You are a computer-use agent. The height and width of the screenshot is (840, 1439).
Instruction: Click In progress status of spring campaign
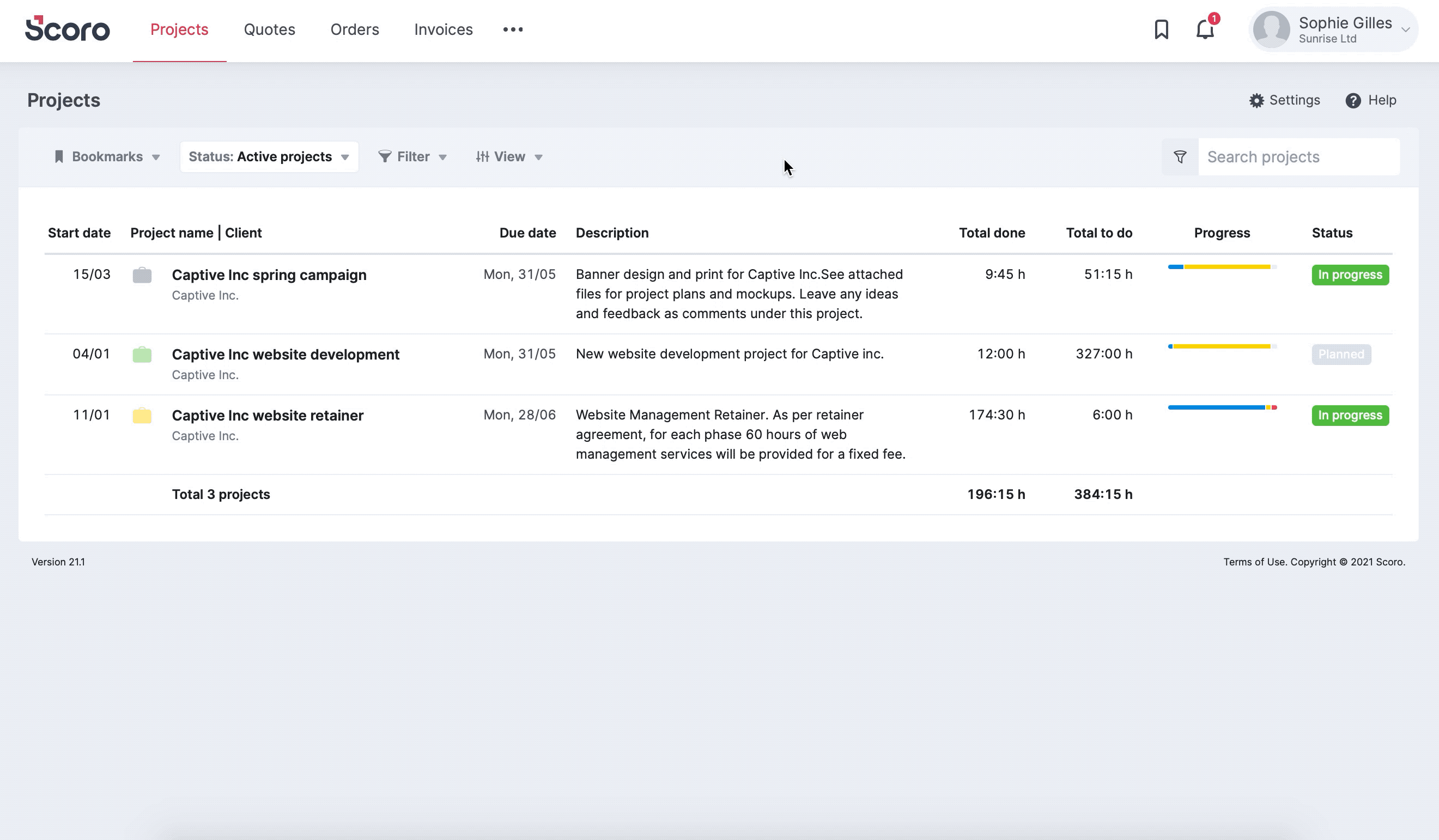pos(1350,275)
